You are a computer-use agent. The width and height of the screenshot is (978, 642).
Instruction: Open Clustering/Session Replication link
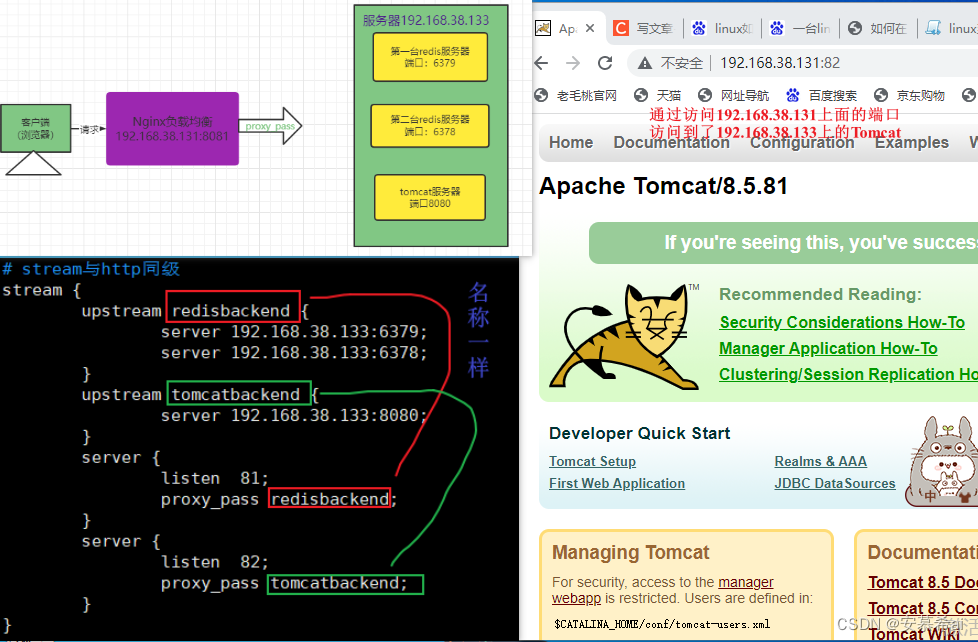coord(848,374)
